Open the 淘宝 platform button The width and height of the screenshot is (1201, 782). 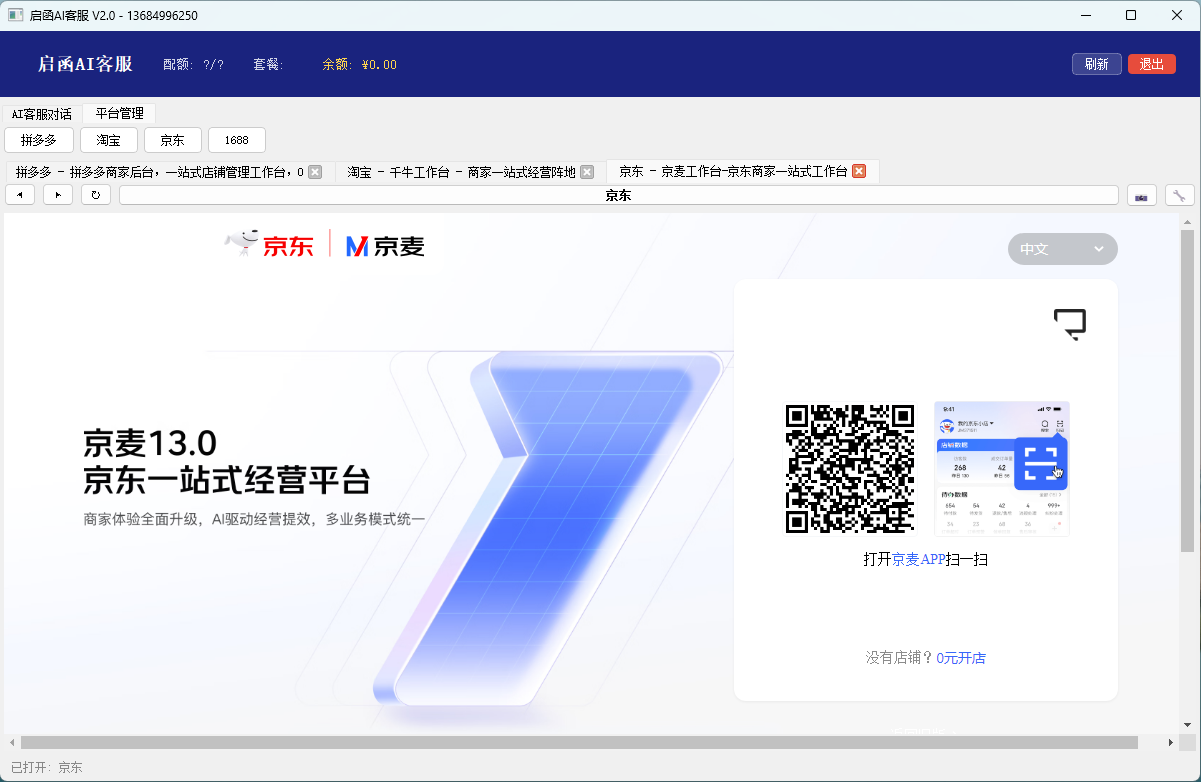(x=109, y=140)
